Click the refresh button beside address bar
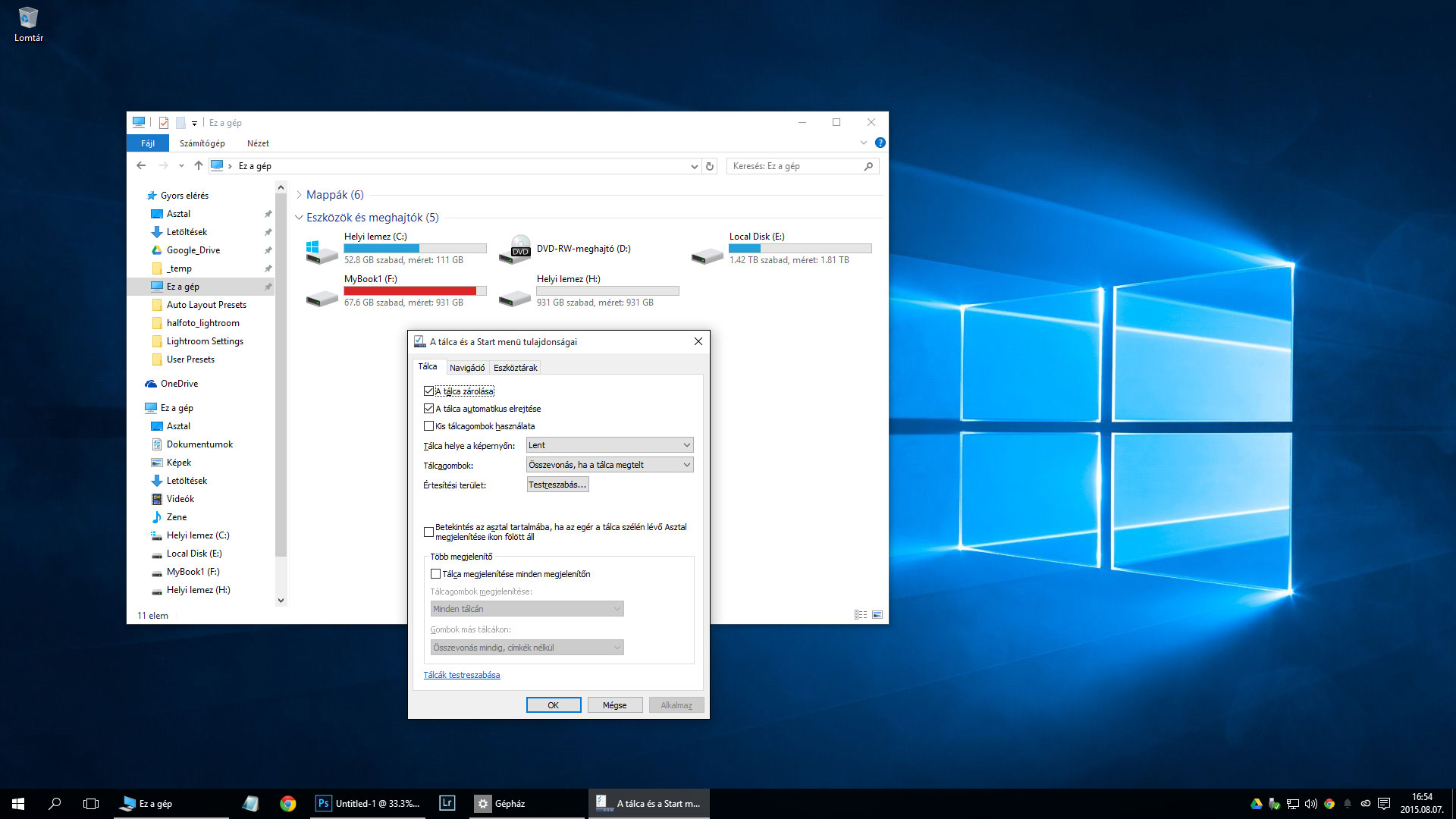Image resolution: width=1456 pixels, height=819 pixels. (x=710, y=166)
